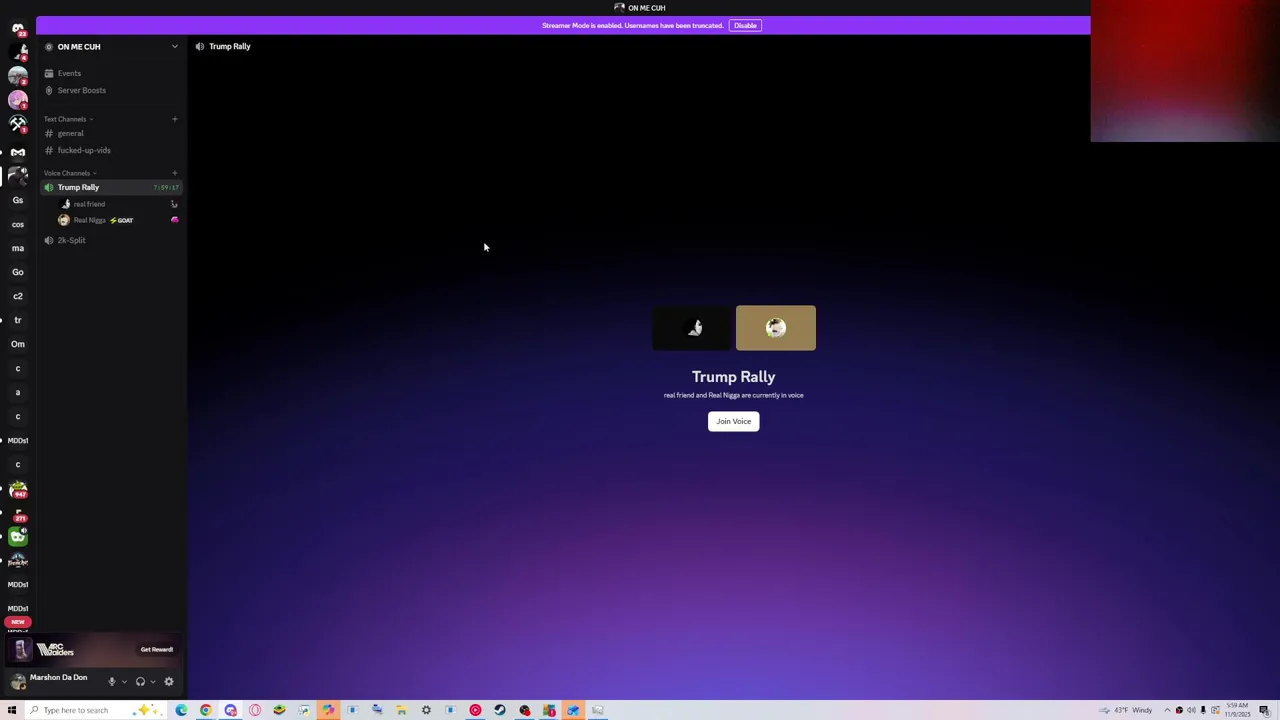The image size is (1280, 720).
Task: Open the crossed pickaxes server icon
Action: click(18, 124)
